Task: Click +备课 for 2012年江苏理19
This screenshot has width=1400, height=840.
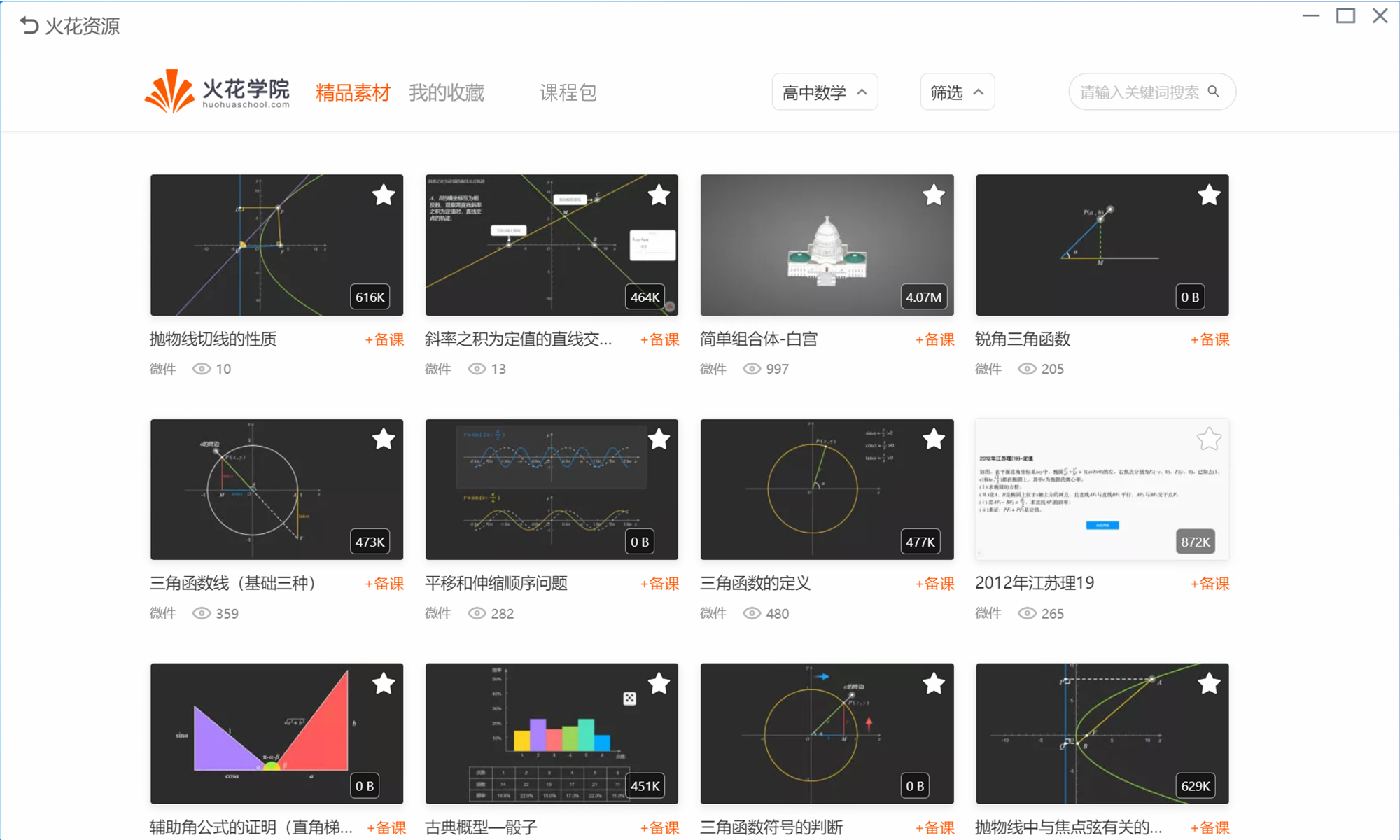Action: (x=1210, y=584)
